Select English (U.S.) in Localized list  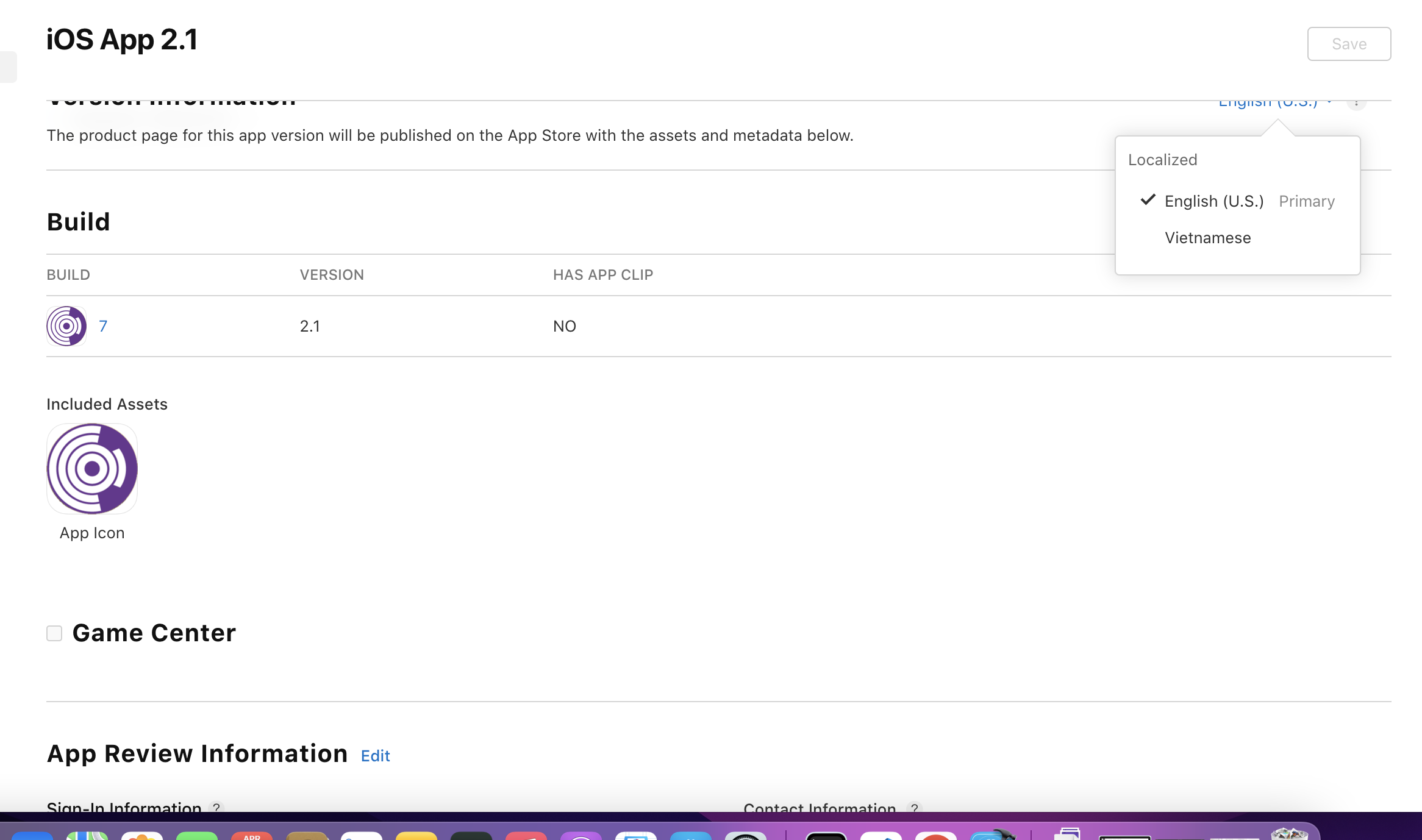(x=1213, y=201)
